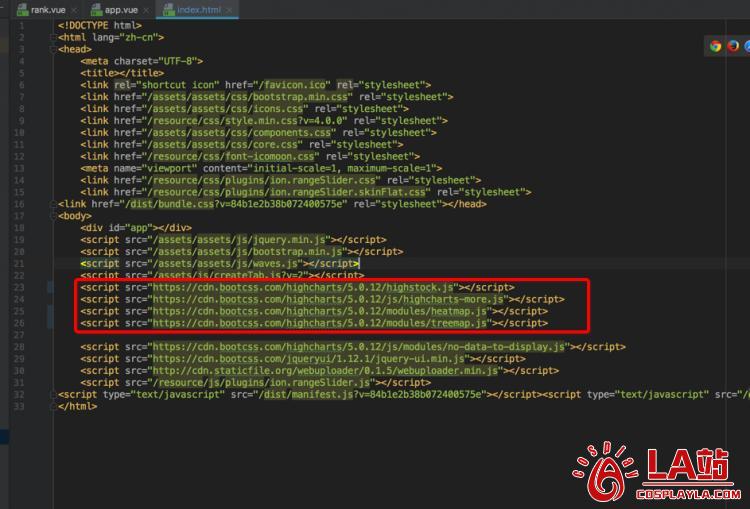Click the lang="zh-cn" attribute
Viewport: 750px width, 509px height.
coord(125,37)
